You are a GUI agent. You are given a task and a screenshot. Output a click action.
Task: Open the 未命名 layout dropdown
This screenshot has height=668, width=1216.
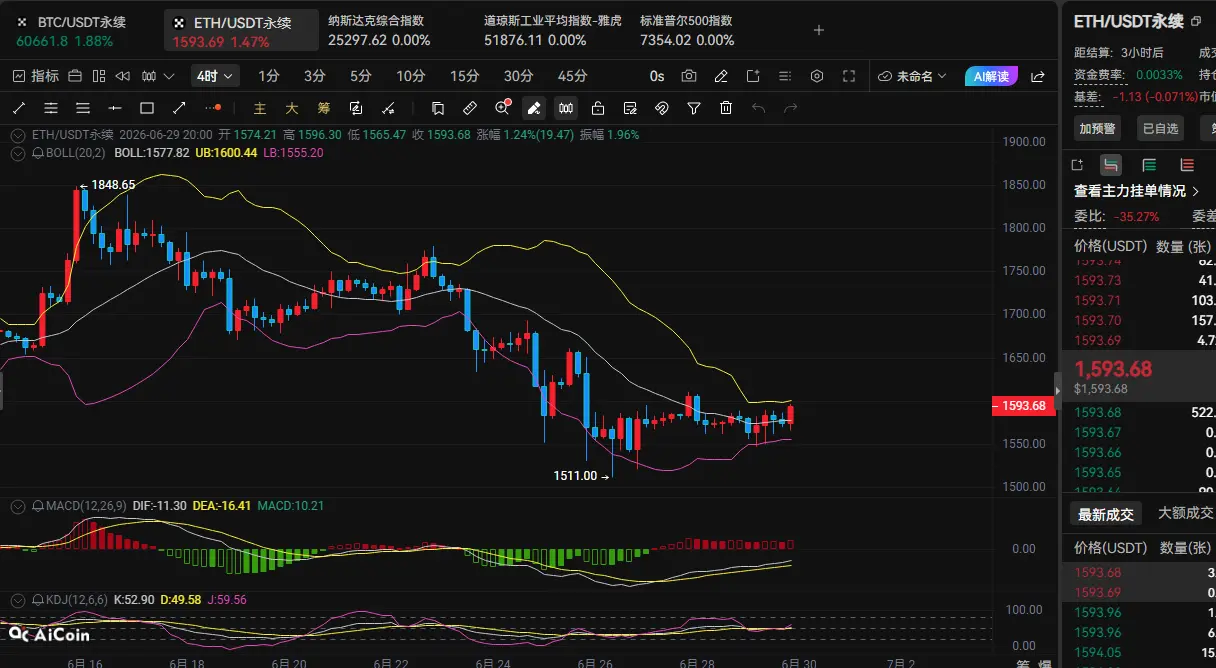[913, 76]
